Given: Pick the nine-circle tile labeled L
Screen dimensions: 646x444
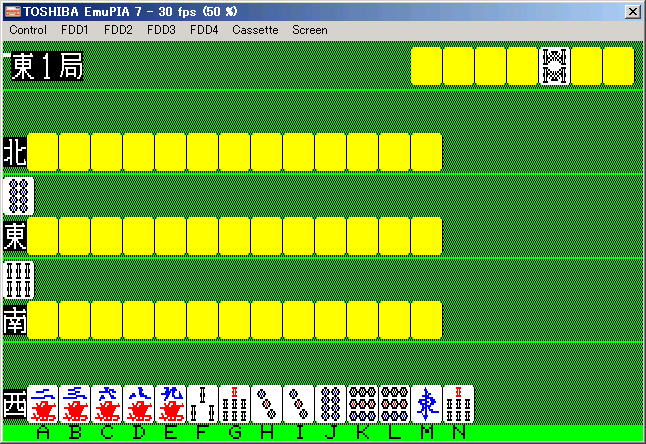Looking at the screenshot, I should (x=395, y=405).
